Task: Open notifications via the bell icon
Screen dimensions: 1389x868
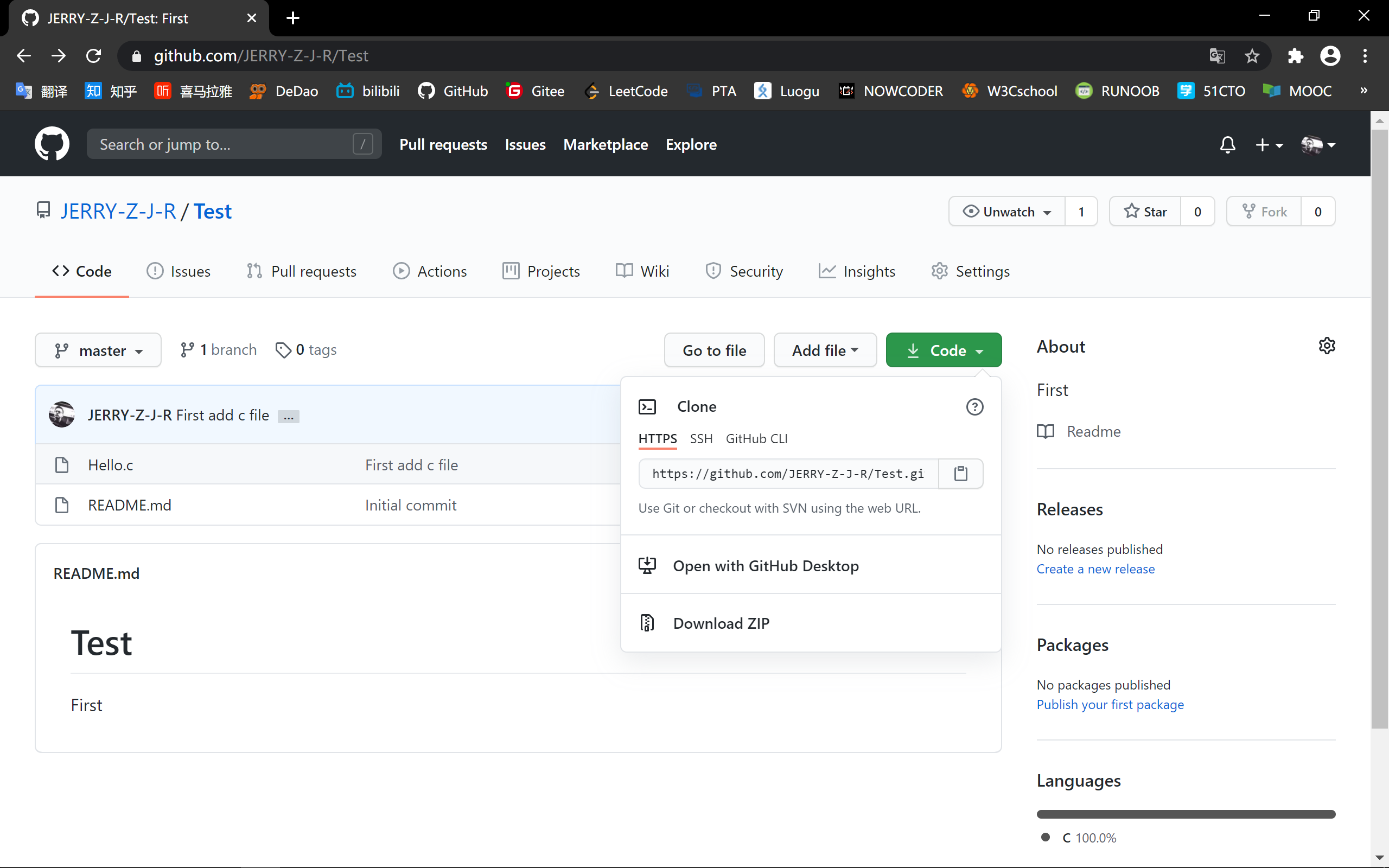Action: click(x=1227, y=145)
